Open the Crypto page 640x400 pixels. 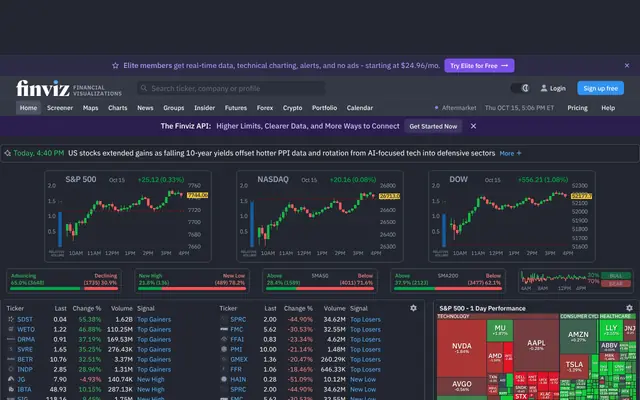pyautogui.click(x=293, y=108)
